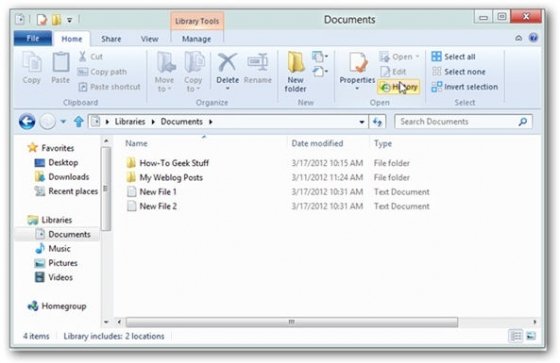Open Help with the question mark icon
The width and height of the screenshot is (560, 363).
click(533, 38)
